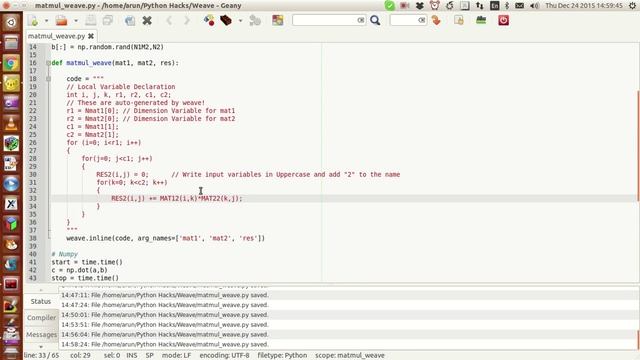This screenshot has width=640, height=360.
Task: Save the current file with the toolbar icon
Action: tap(91, 20)
